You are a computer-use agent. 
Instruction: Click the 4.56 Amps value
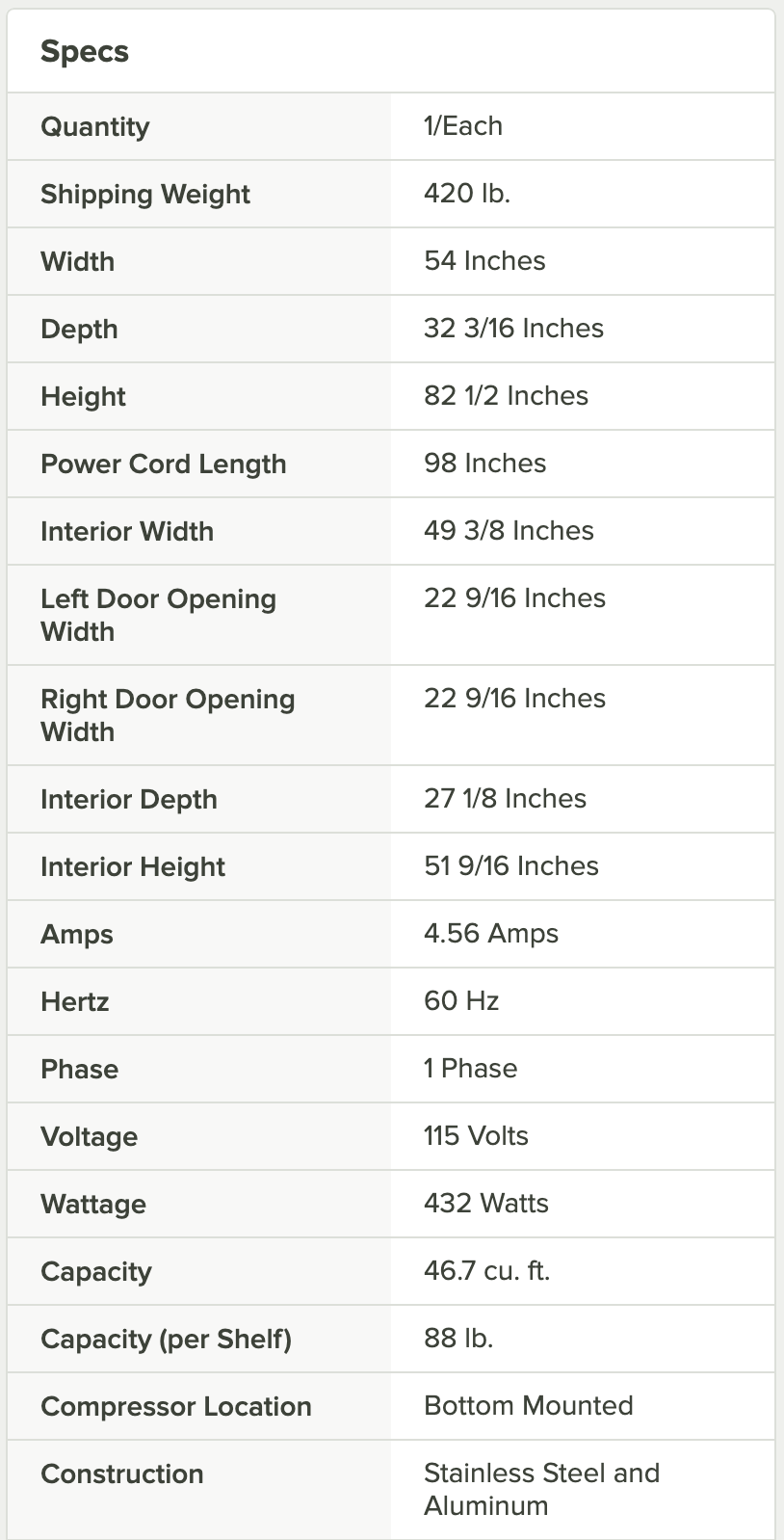tap(491, 934)
